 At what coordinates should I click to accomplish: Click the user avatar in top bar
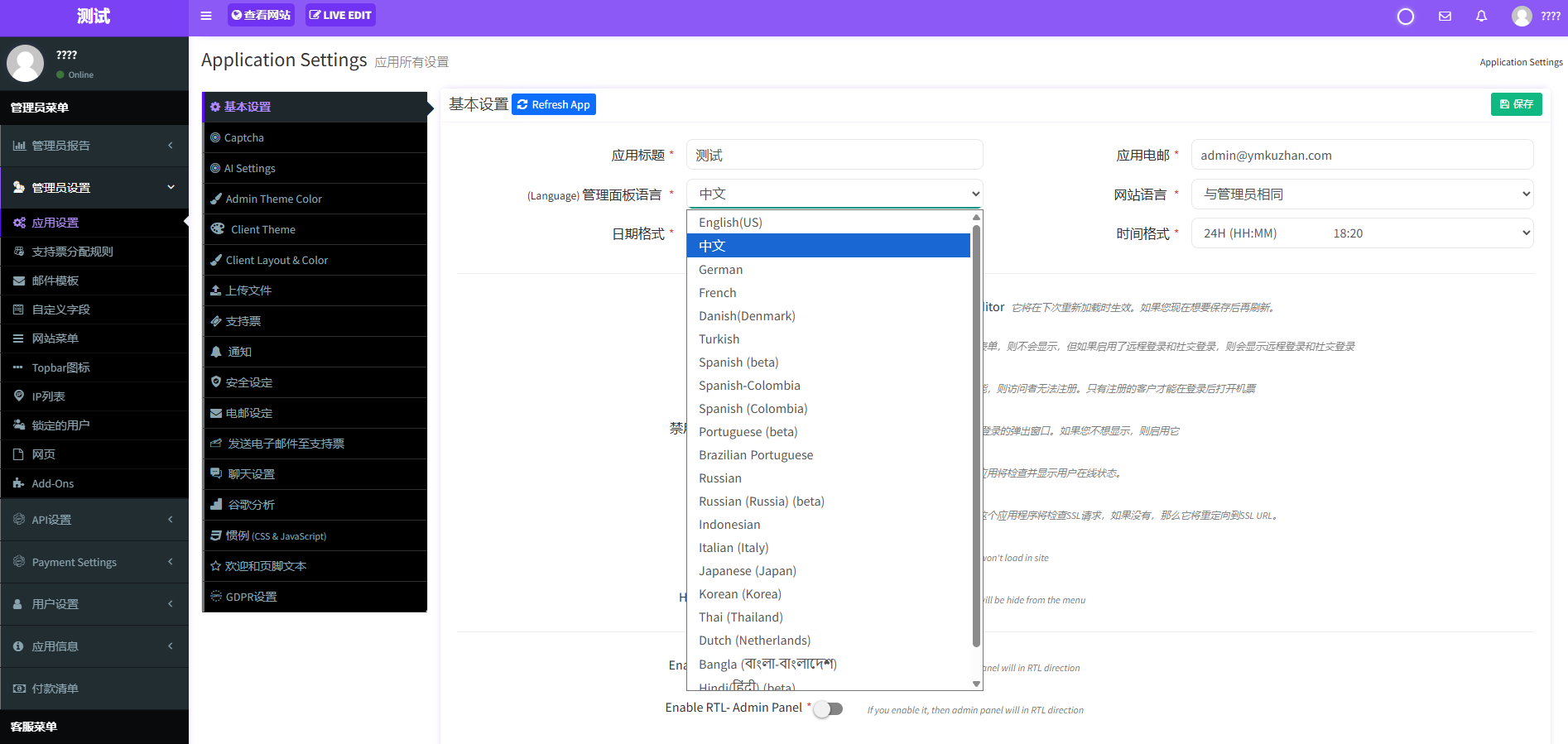(1521, 16)
